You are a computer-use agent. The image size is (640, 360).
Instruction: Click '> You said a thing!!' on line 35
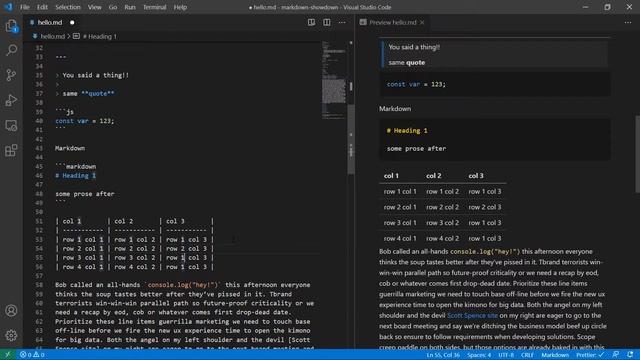point(92,75)
